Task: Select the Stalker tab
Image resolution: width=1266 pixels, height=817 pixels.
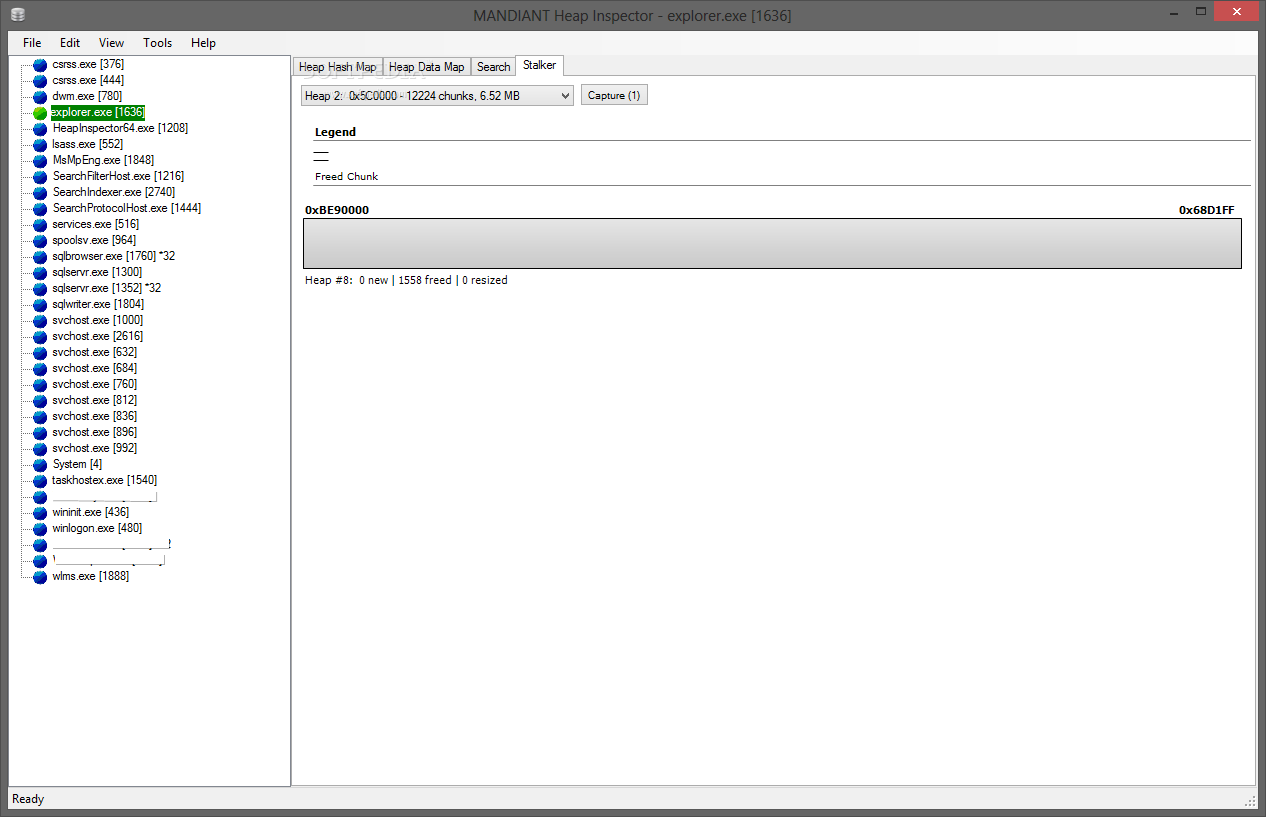Action: coord(539,65)
